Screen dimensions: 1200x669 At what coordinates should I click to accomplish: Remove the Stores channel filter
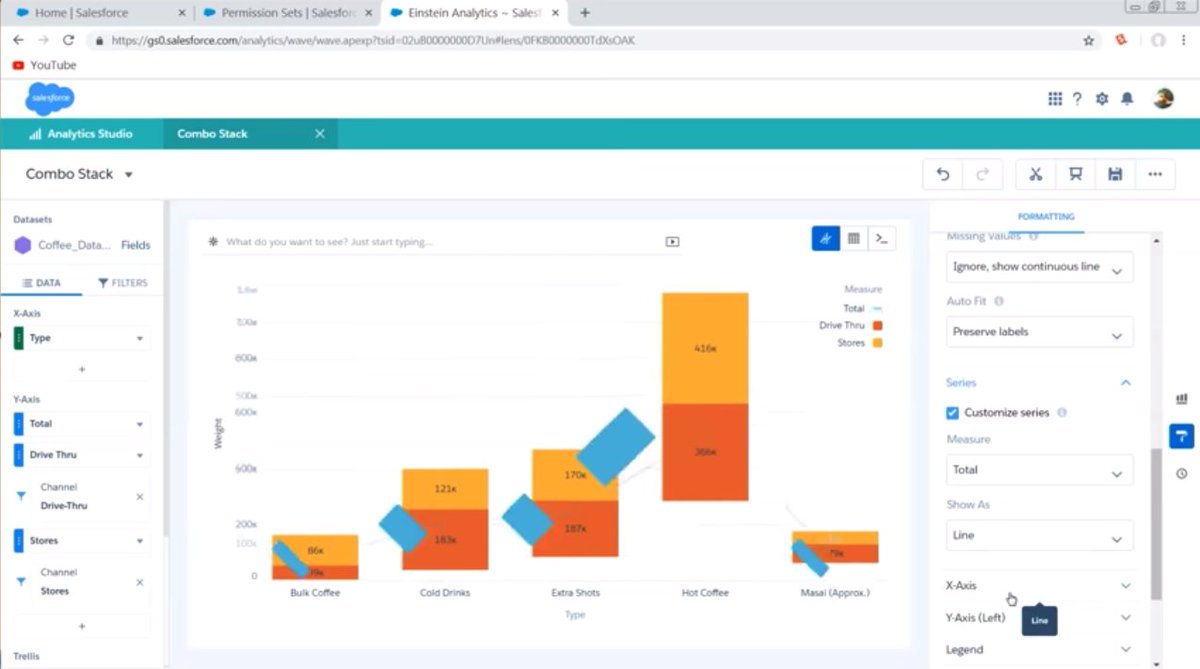point(139,582)
